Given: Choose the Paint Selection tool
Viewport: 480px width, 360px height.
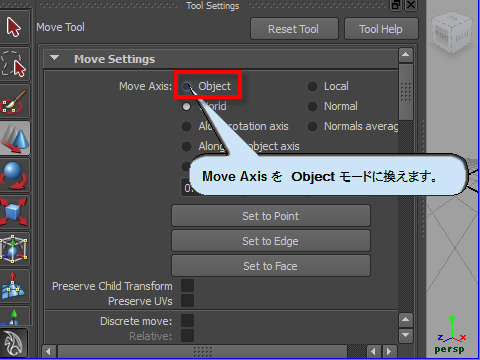Looking at the screenshot, I should [x=14, y=101].
